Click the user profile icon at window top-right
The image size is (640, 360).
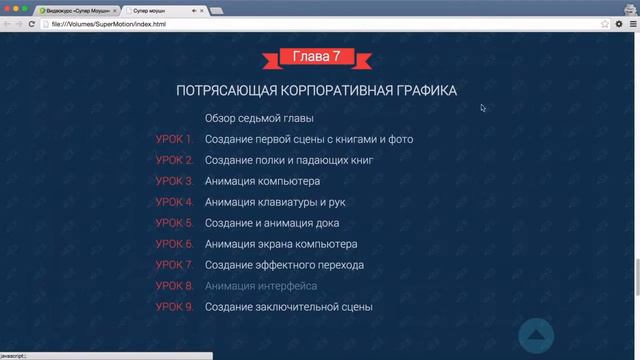(x=630, y=9)
